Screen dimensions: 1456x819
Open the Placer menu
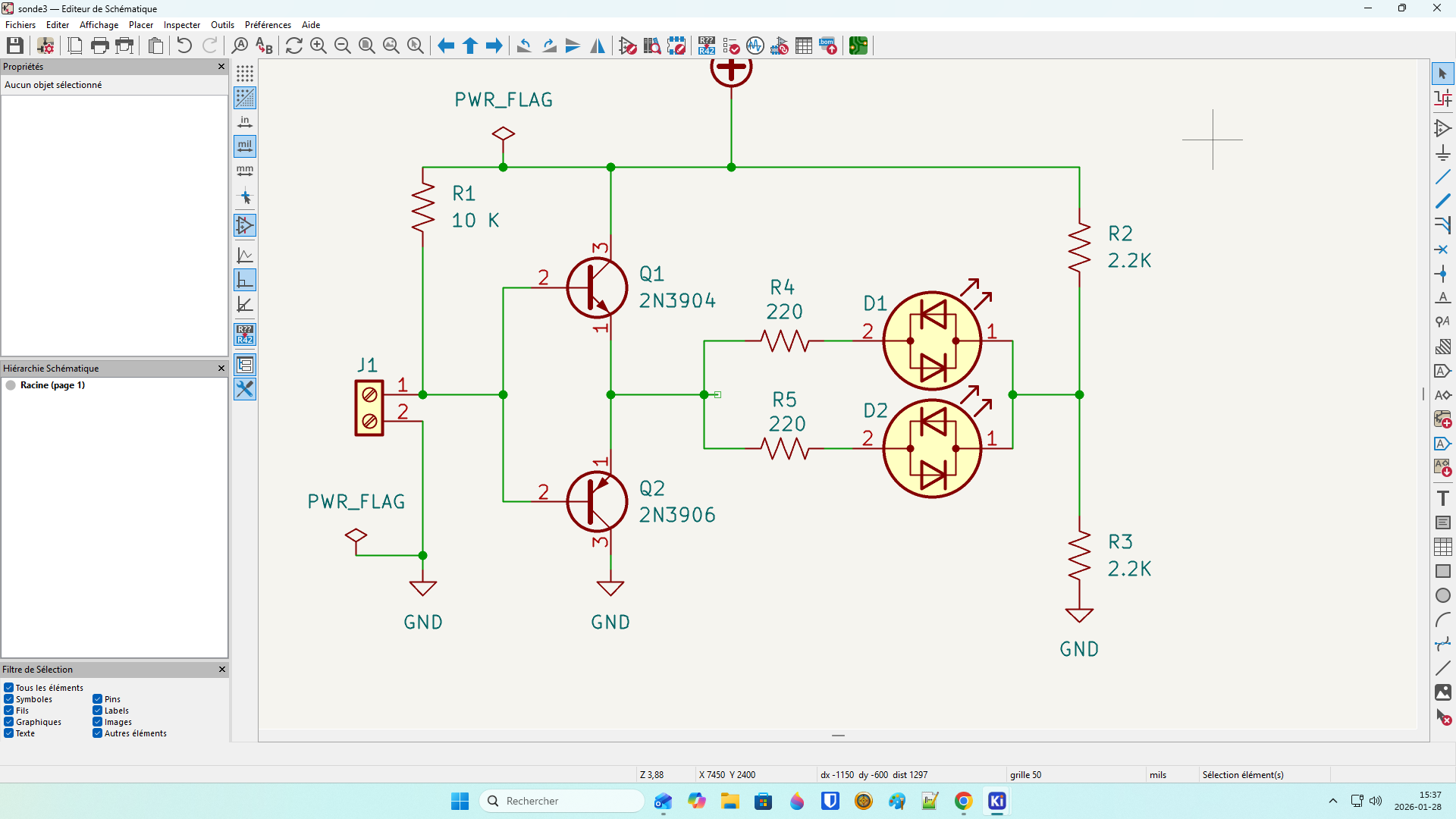pyautogui.click(x=140, y=25)
